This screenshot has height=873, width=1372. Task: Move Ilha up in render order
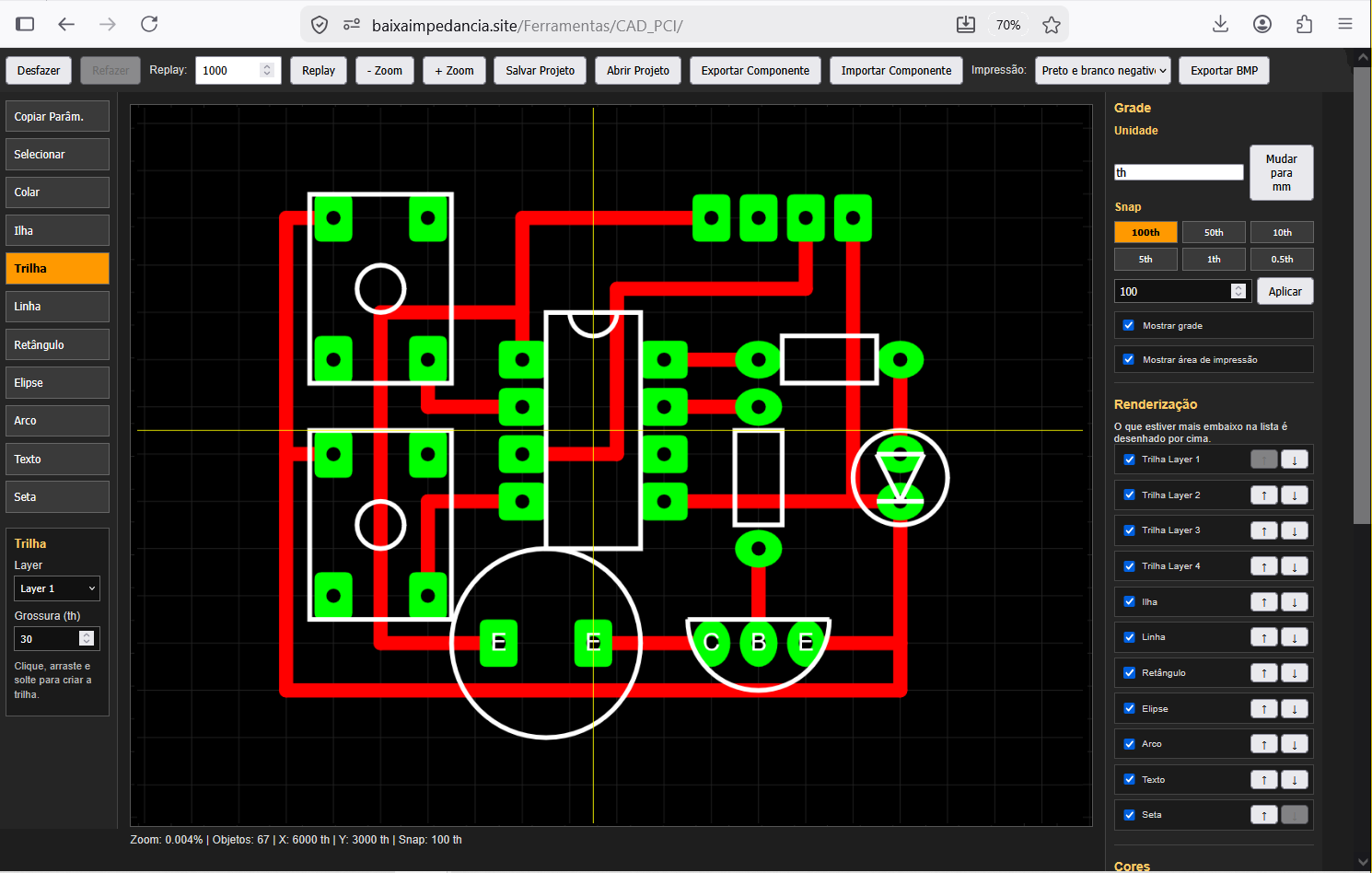(x=1264, y=602)
